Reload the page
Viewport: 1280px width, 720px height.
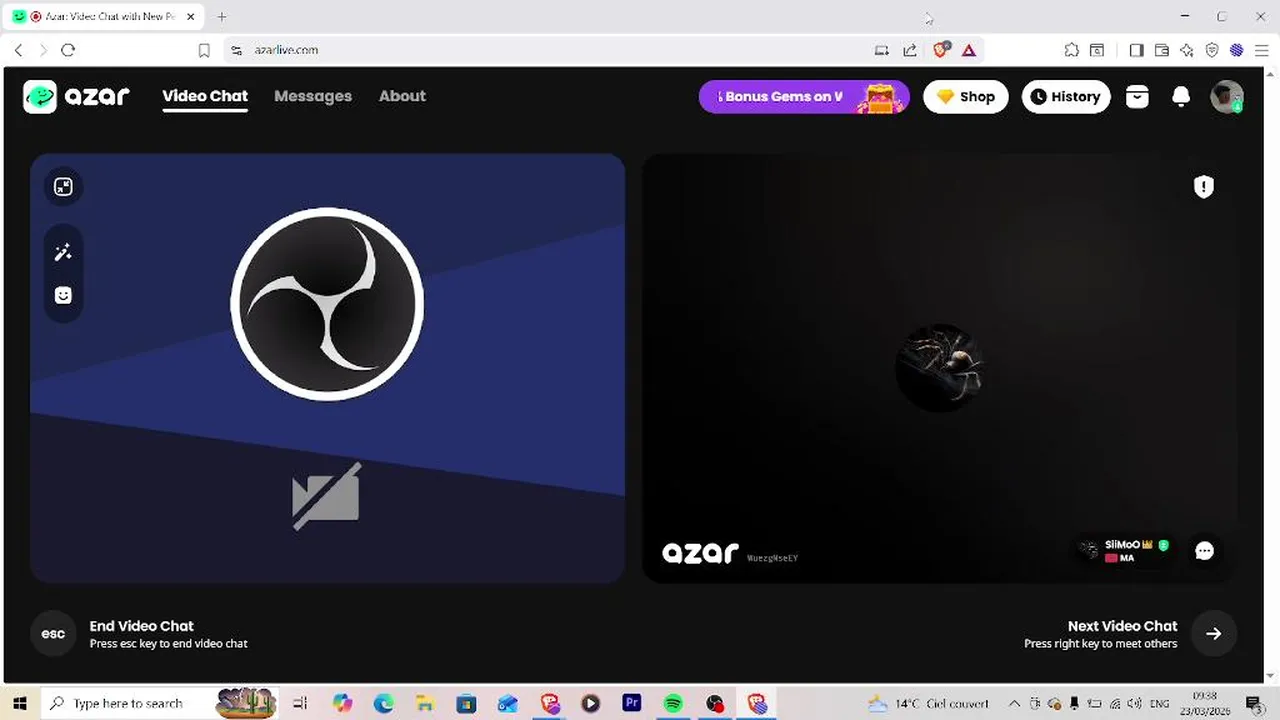point(68,50)
